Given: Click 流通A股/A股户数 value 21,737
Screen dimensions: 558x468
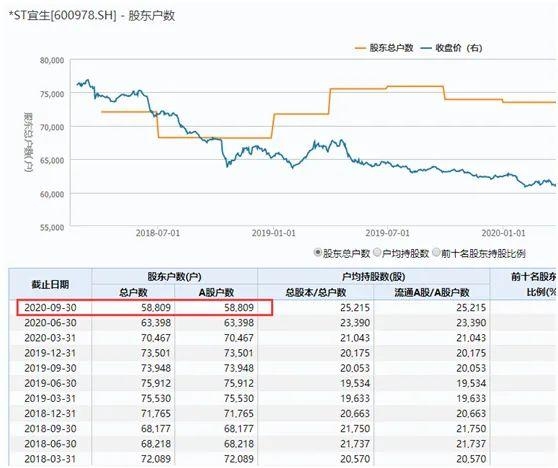Looking at the screenshot, I should [471, 444].
